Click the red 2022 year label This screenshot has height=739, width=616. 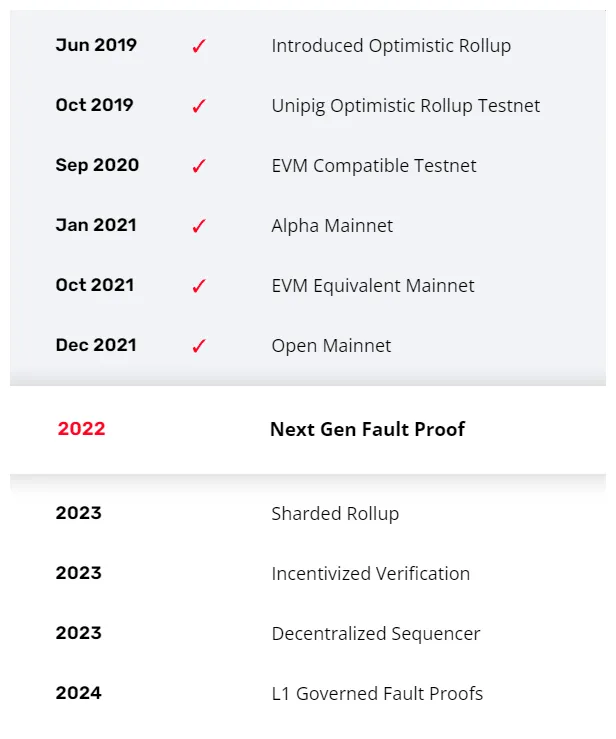pyautogui.click(x=81, y=429)
